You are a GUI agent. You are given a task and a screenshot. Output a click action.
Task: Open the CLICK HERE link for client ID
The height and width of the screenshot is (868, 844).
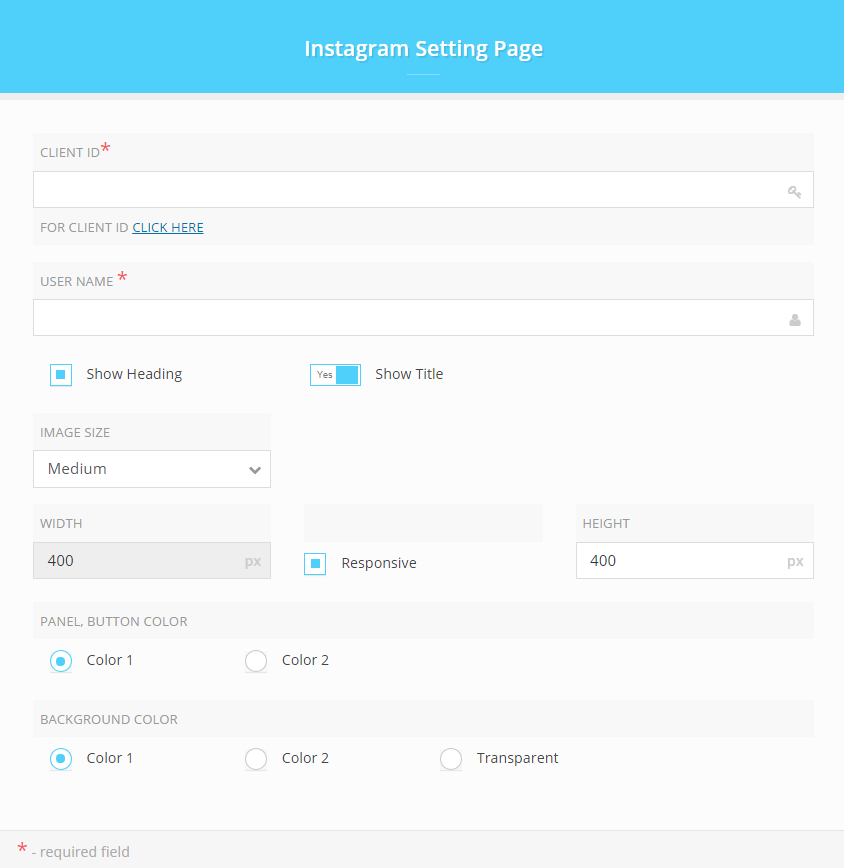[168, 228]
